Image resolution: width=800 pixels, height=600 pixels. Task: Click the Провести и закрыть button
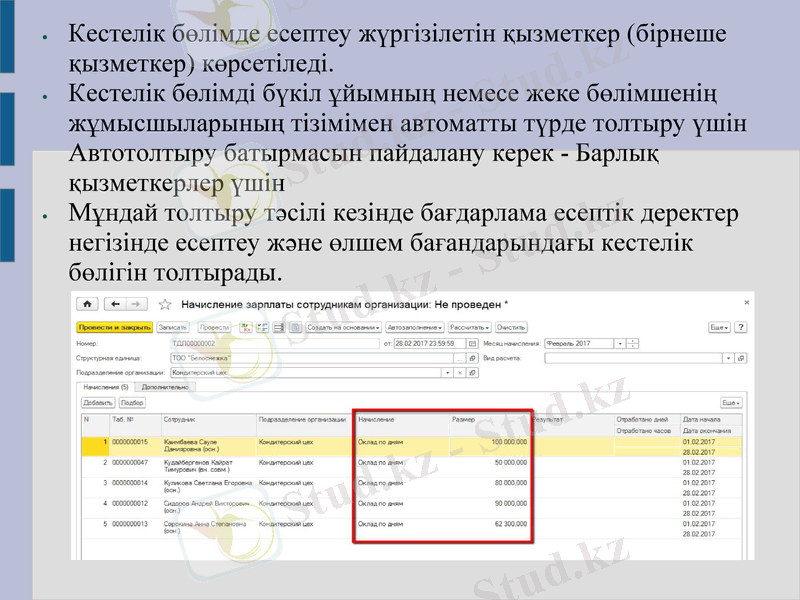pos(113,326)
